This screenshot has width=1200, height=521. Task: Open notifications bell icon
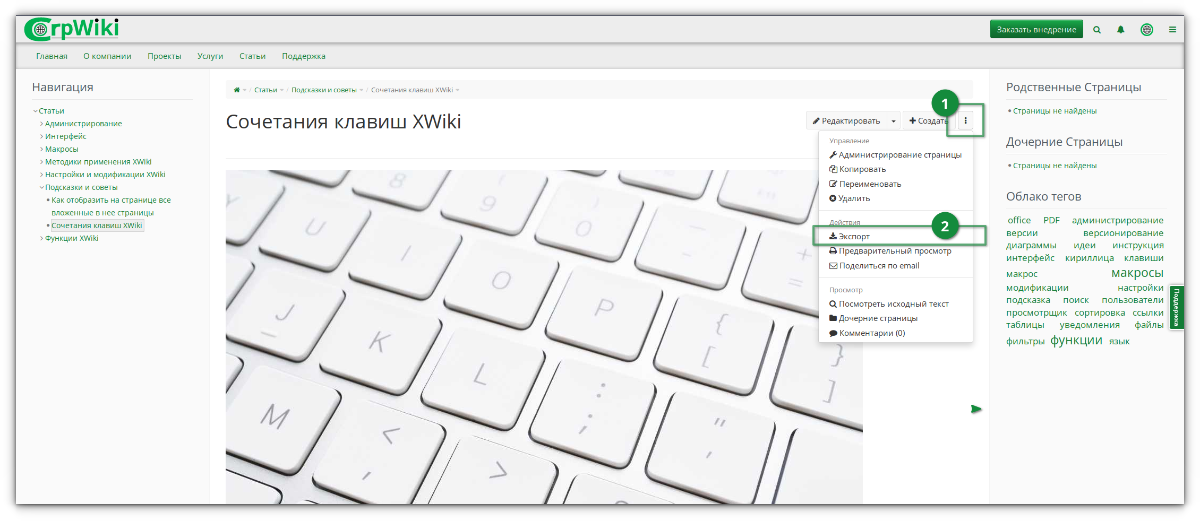(1121, 30)
